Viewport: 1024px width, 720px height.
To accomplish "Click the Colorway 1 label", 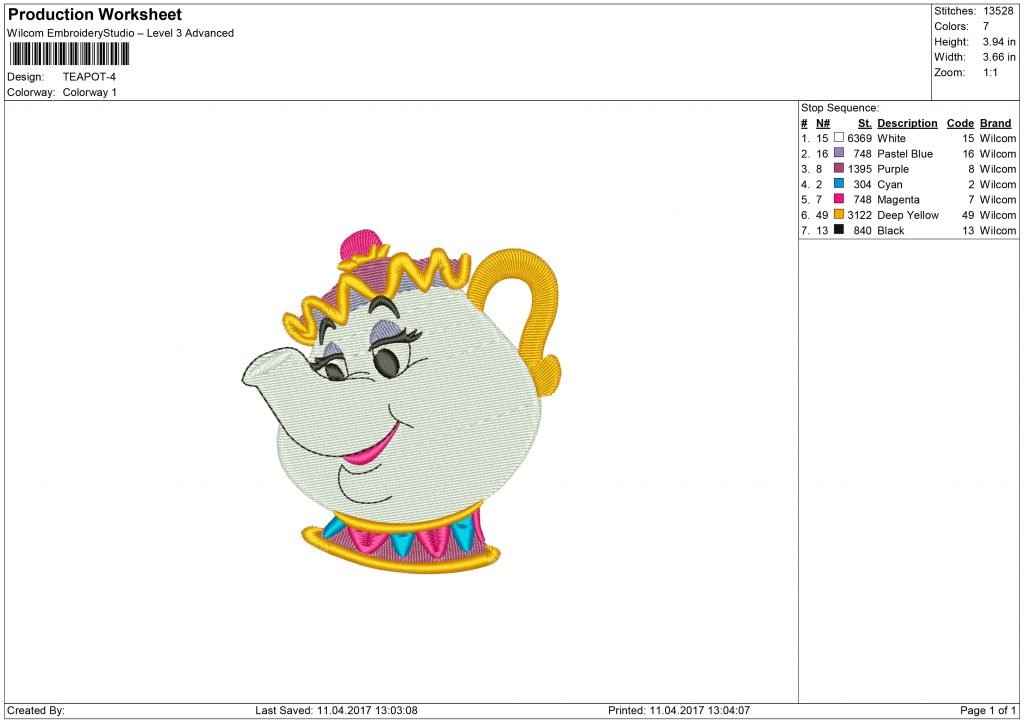I will coord(91,91).
